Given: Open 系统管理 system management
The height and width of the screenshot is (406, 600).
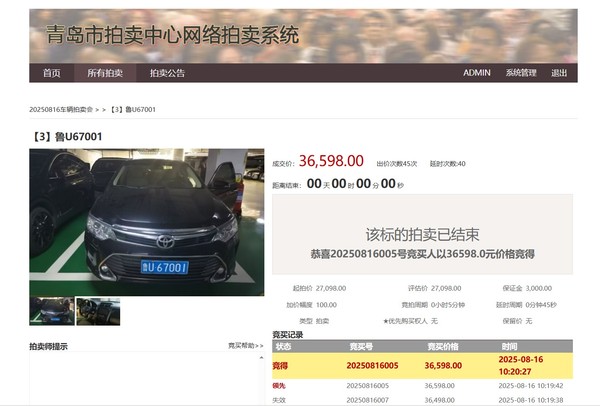Looking at the screenshot, I should pyautogui.click(x=520, y=73).
